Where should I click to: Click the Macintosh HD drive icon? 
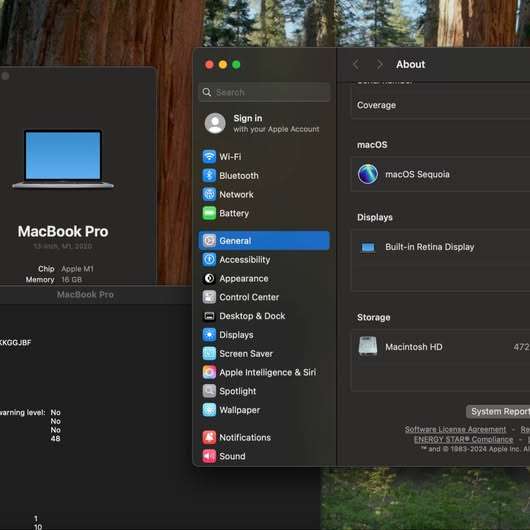point(368,346)
